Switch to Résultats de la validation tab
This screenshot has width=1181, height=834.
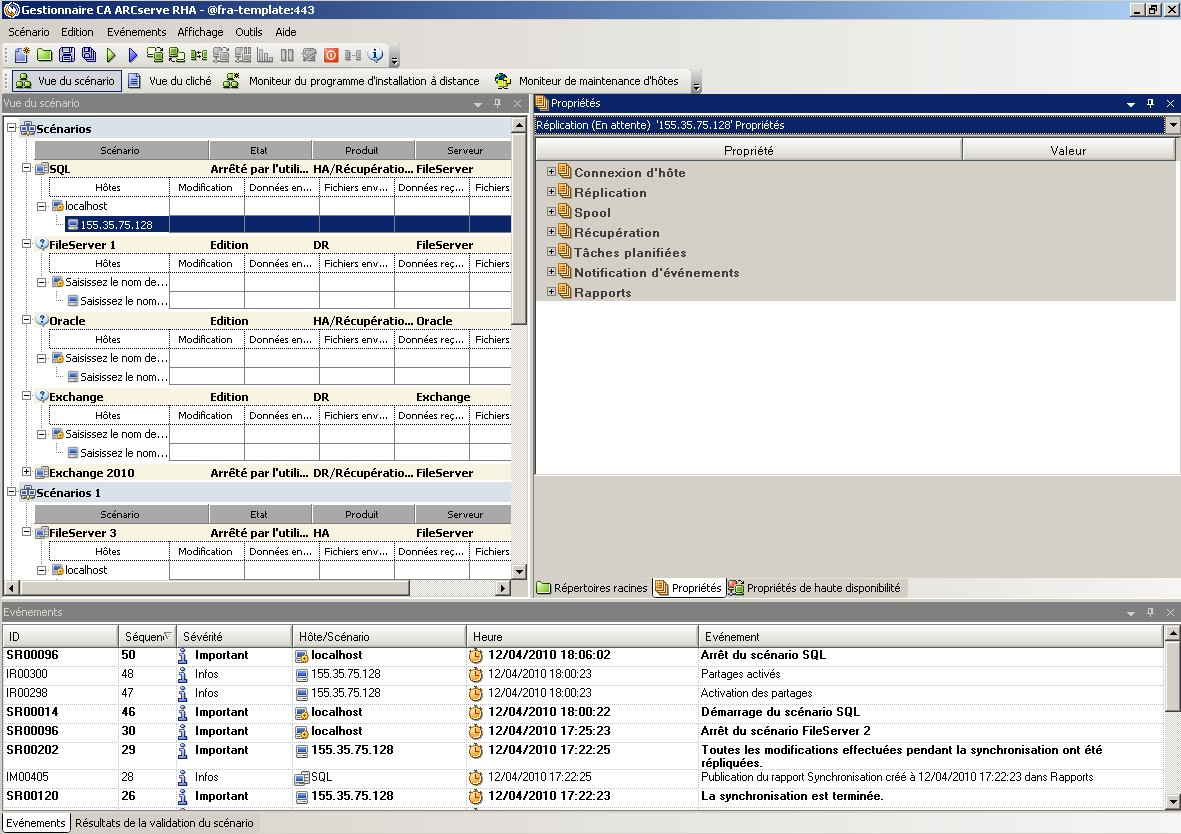[164, 823]
